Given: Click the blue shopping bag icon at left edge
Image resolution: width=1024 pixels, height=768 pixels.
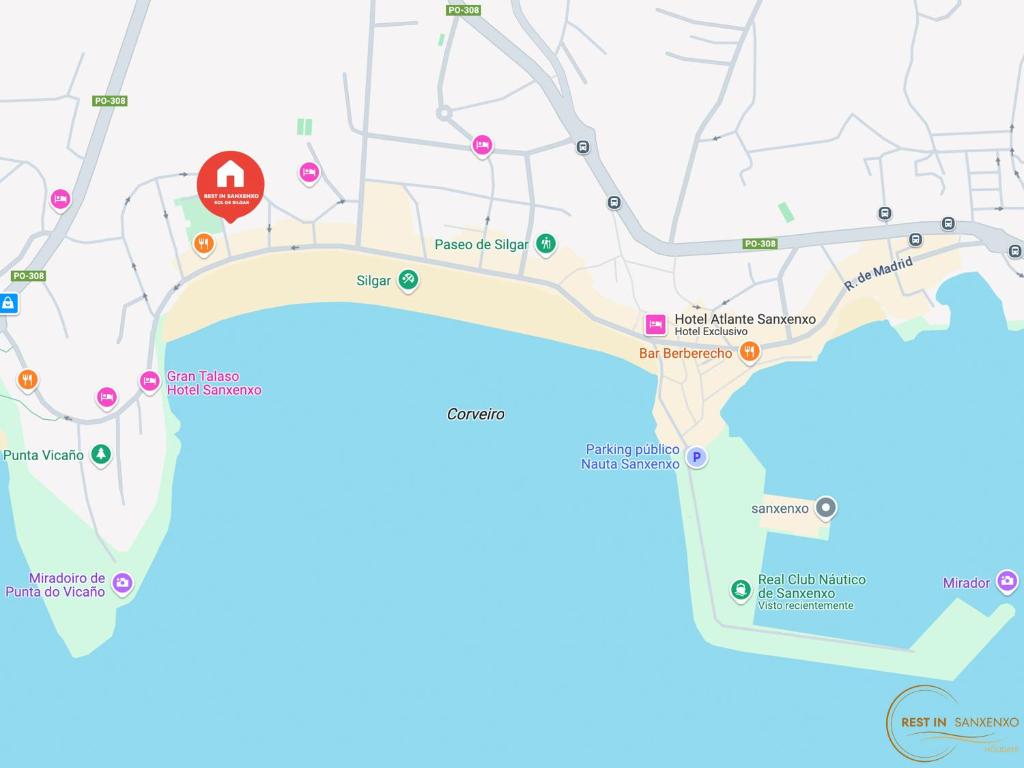Looking at the screenshot, I should pyautogui.click(x=8, y=303).
